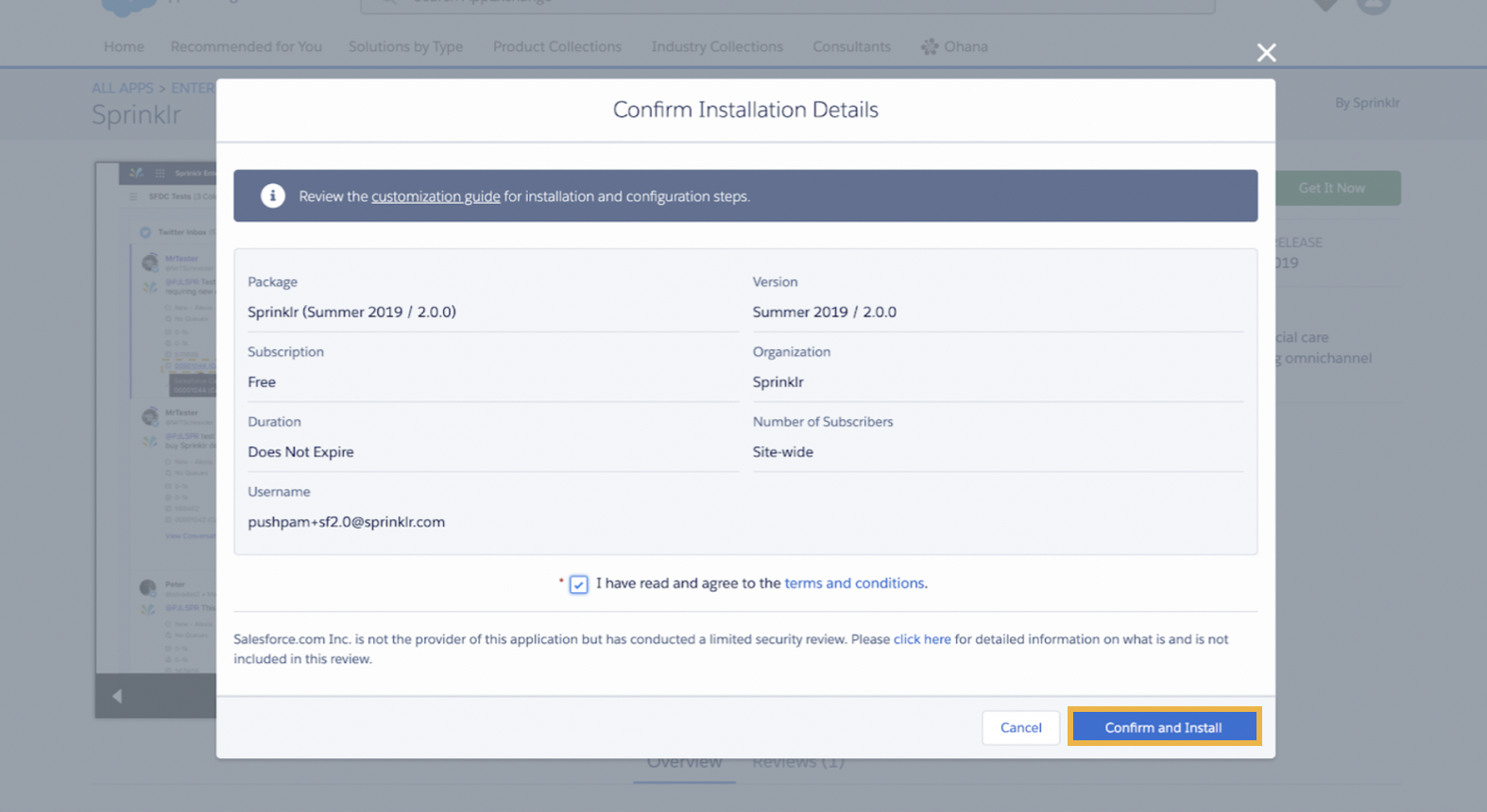This screenshot has width=1487, height=812.
Task: Open Solutions by Type menu
Action: [405, 46]
